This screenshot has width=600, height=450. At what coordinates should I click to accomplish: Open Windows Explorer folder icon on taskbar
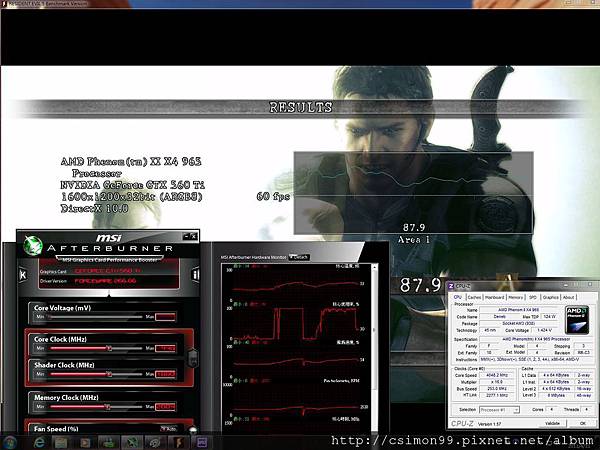coord(61,443)
